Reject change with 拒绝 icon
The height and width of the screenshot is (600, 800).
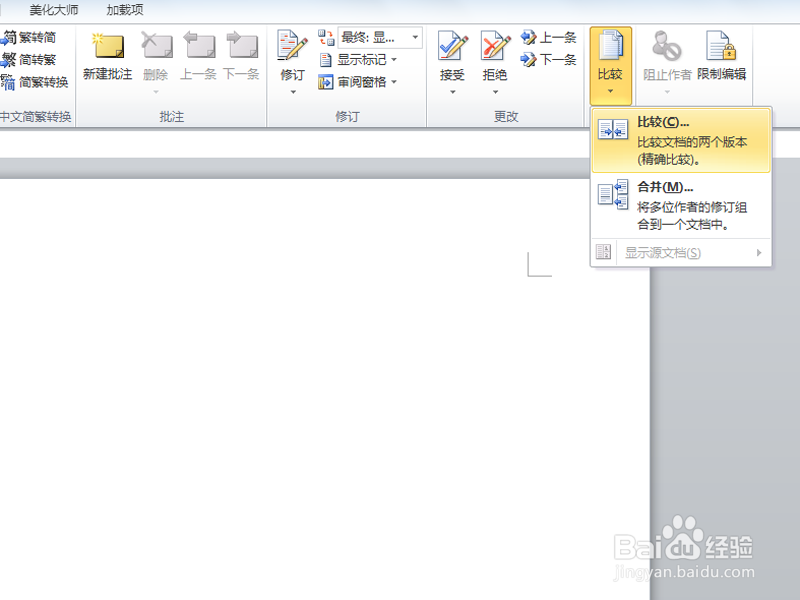(x=495, y=46)
